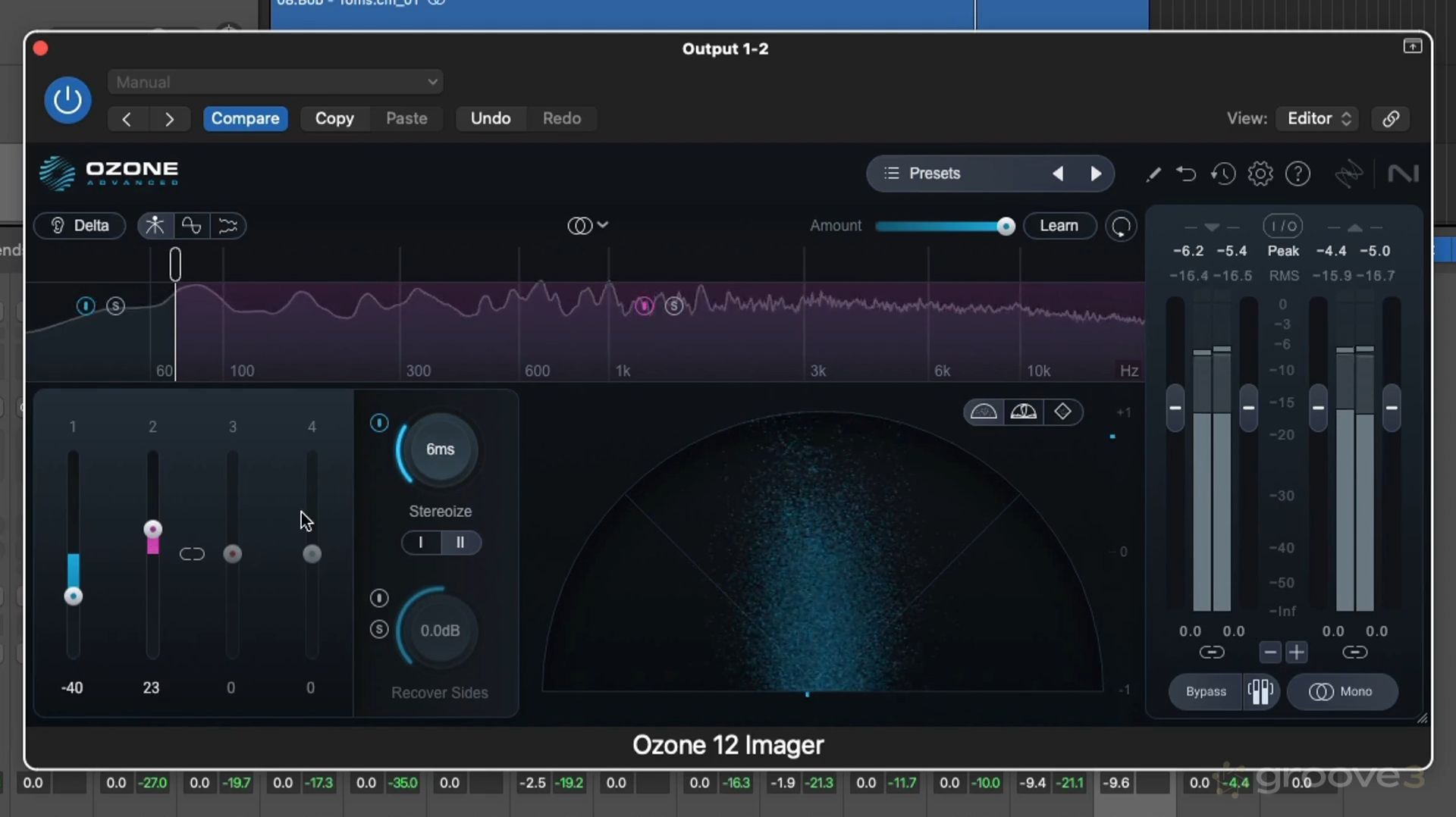Click the Learn button
The width and height of the screenshot is (1456, 817).
pyautogui.click(x=1059, y=226)
